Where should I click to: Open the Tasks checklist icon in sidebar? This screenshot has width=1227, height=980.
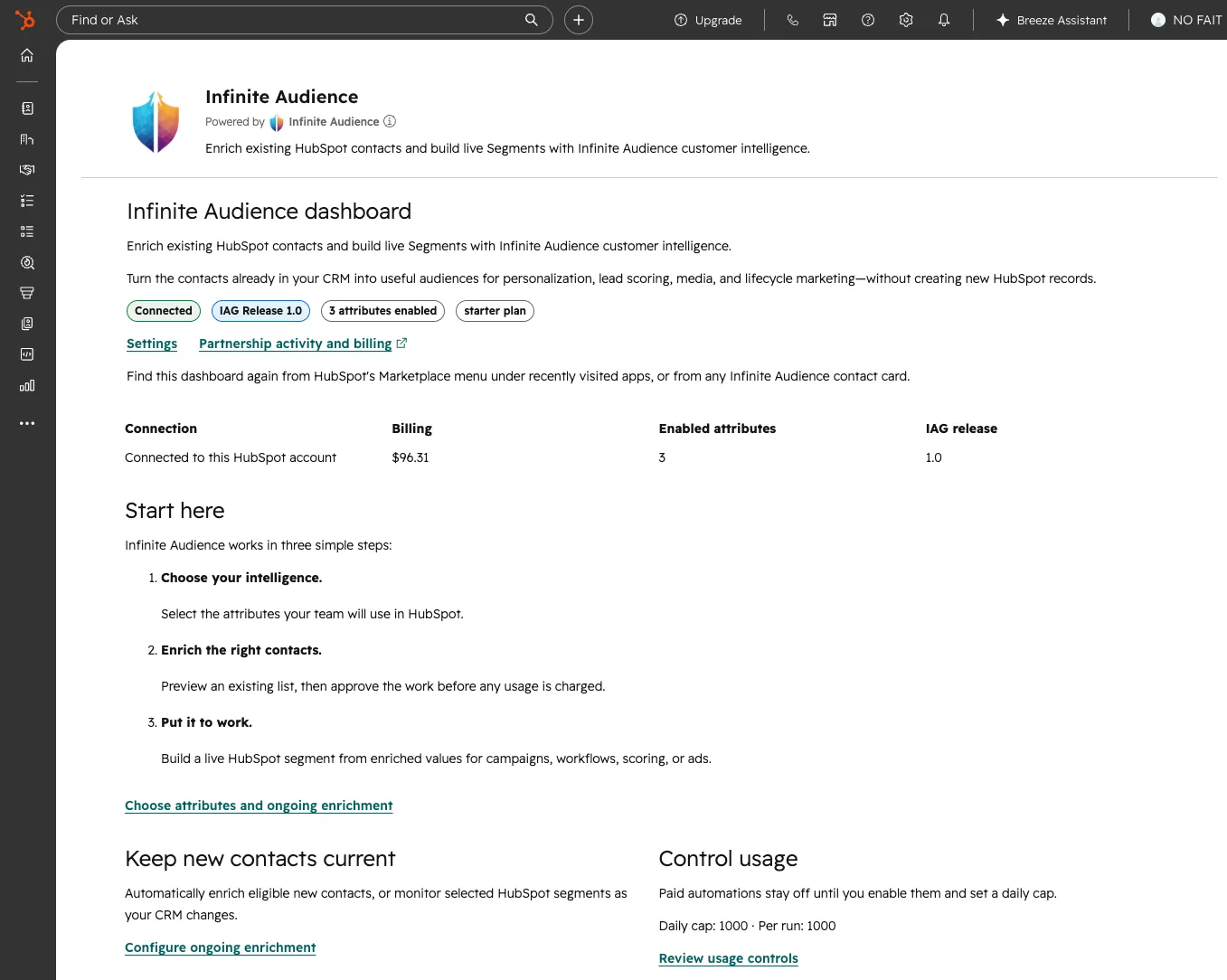pos(27,201)
